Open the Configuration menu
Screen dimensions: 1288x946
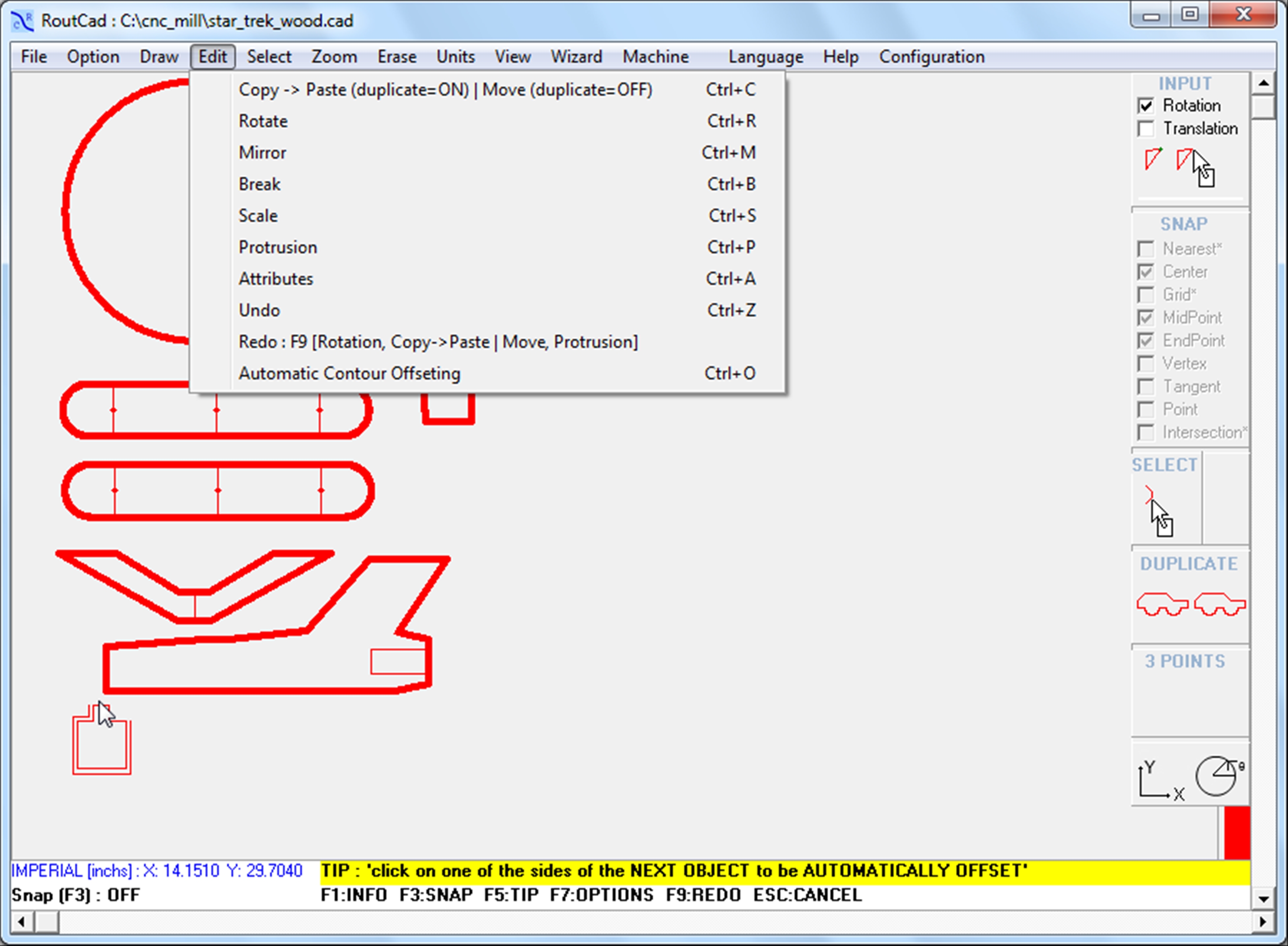(x=931, y=57)
